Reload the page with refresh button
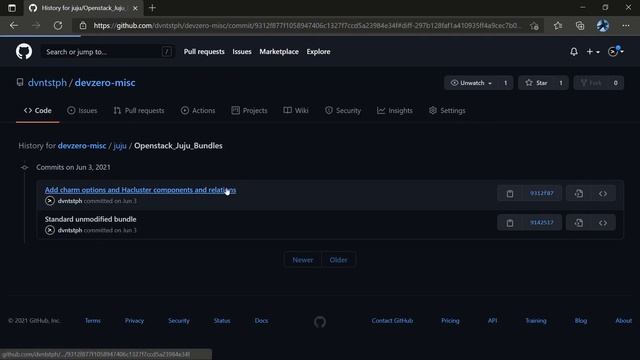Image resolution: width=640 pixels, height=360 pixels. coord(58,26)
